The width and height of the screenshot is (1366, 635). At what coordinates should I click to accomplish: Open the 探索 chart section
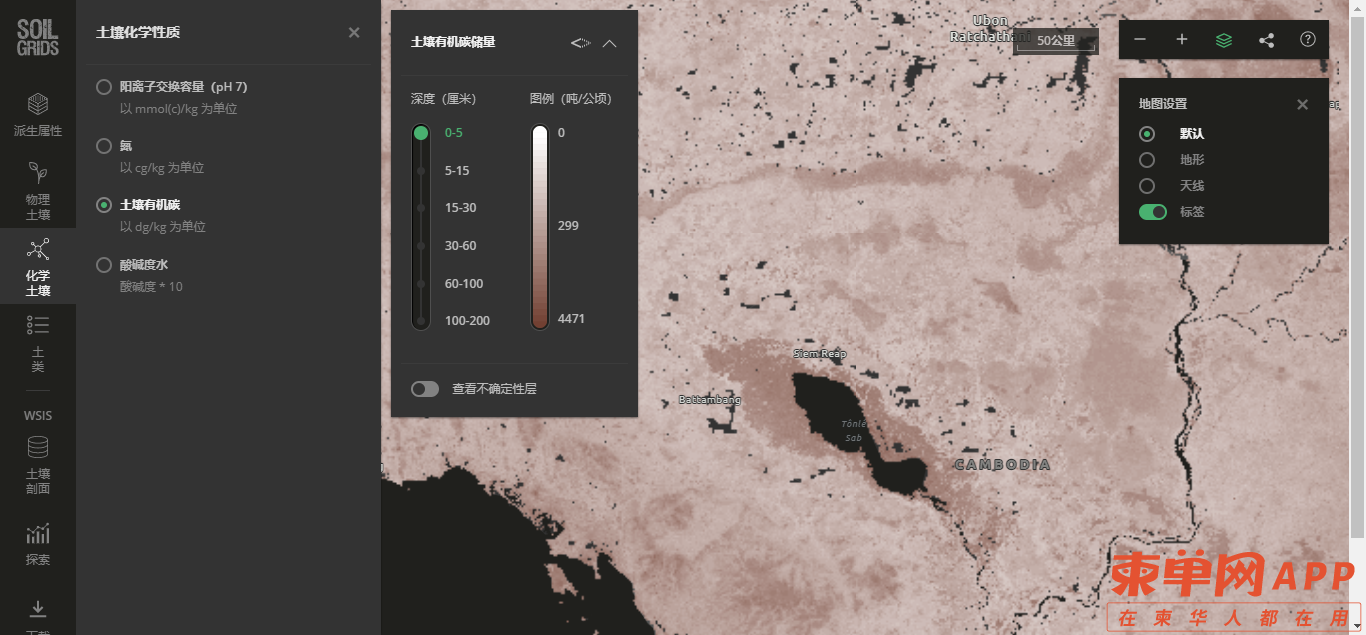38,544
